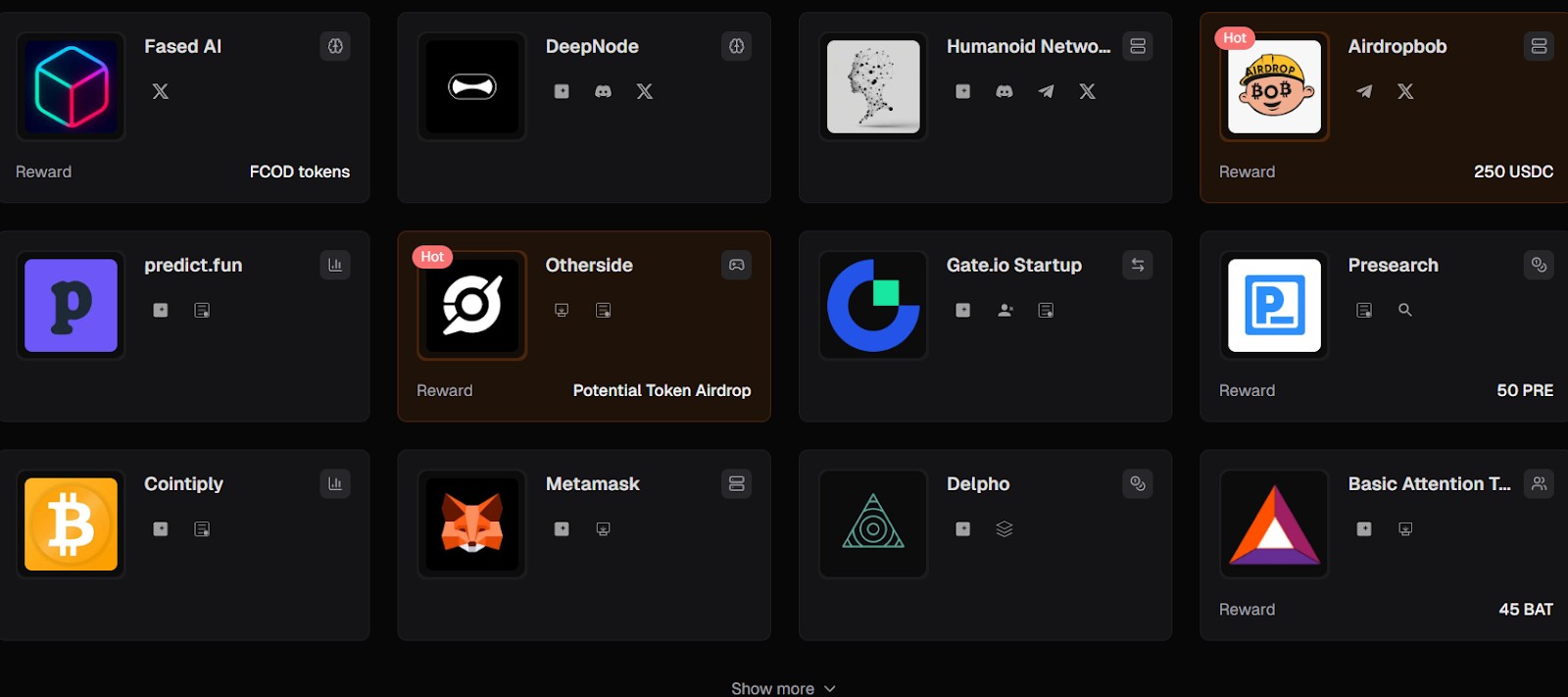The image size is (1568, 697).
Task: Click the swap arrows icon on Gate.io Startup card
Action: [x=1138, y=265]
